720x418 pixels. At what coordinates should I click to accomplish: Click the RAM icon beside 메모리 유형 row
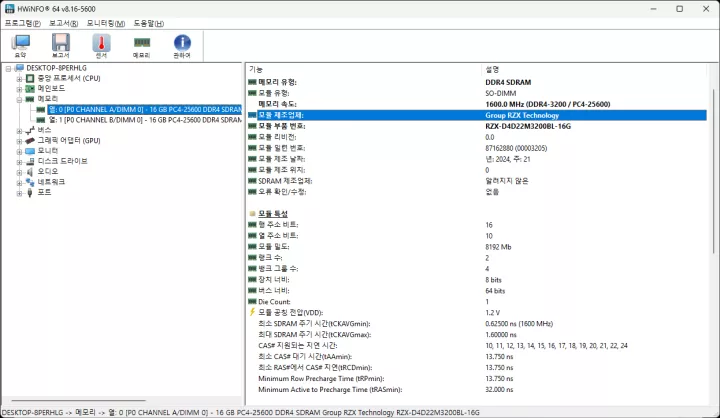coord(252,82)
